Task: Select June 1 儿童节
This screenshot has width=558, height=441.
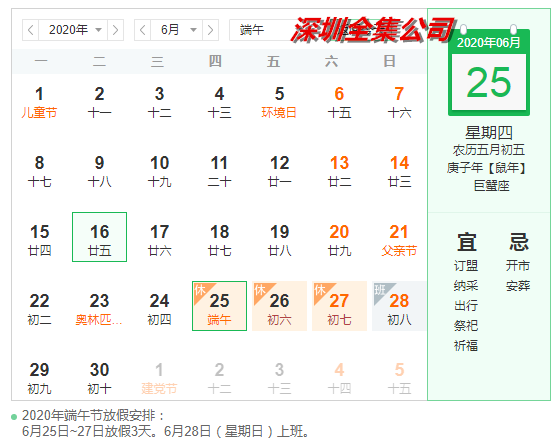Action: click(39, 102)
